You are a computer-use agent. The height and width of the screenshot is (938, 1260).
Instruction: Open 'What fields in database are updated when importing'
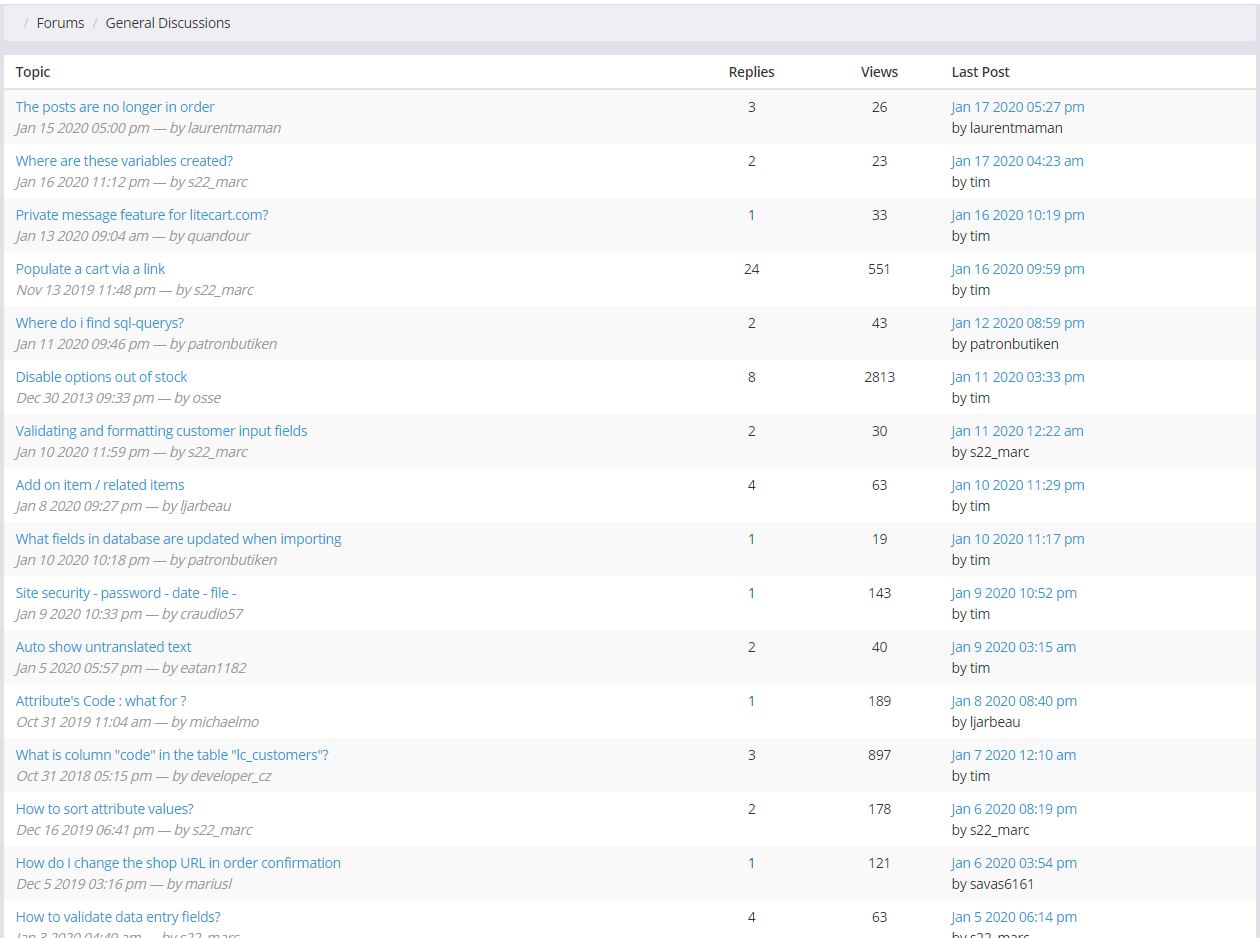[x=178, y=539]
